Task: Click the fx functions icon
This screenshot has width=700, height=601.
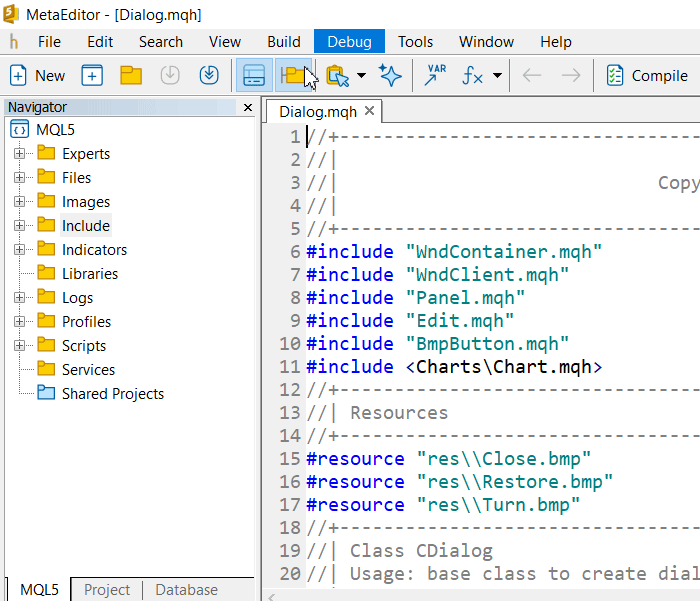Action: click(x=472, y=75)
